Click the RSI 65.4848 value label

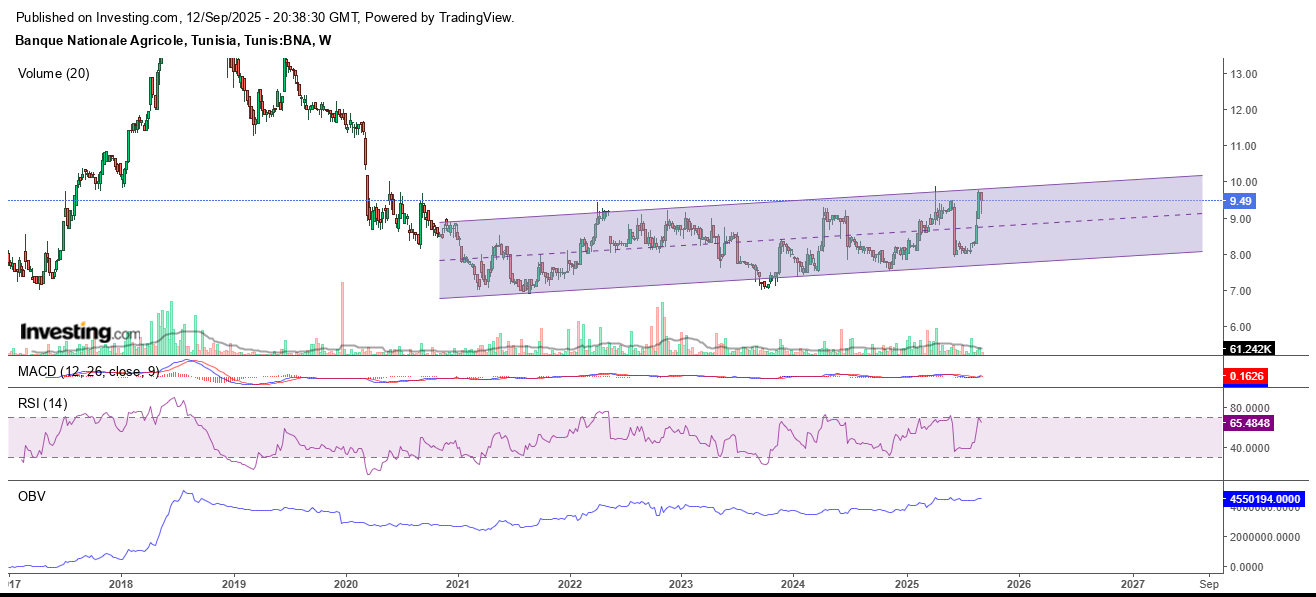[1250, 424]
